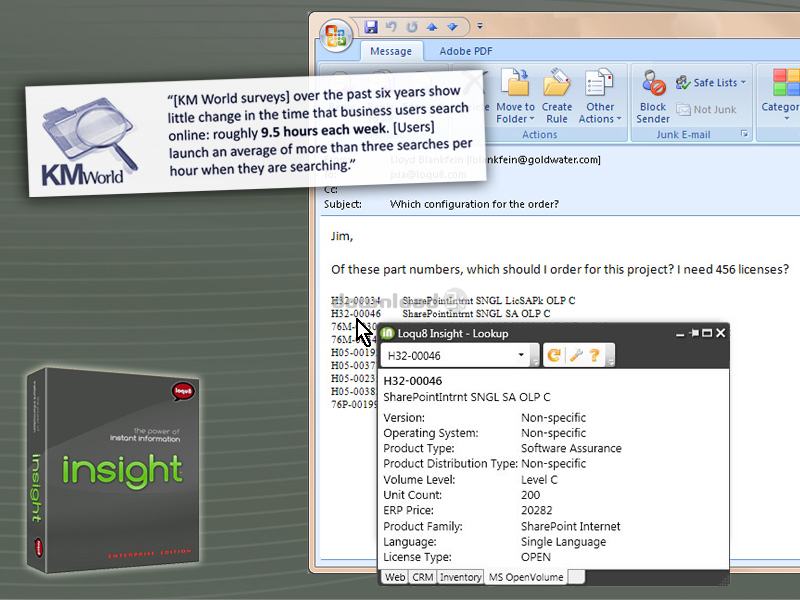Click the Loqu8 Insight logo icon

click(x=388, y=333)
